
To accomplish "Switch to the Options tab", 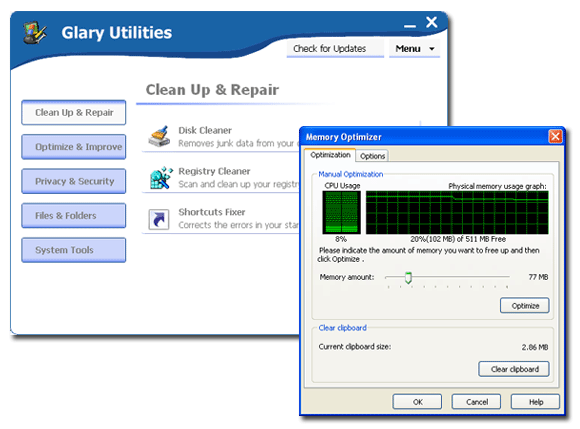I will pyautogui.click(x=372, y=156).
